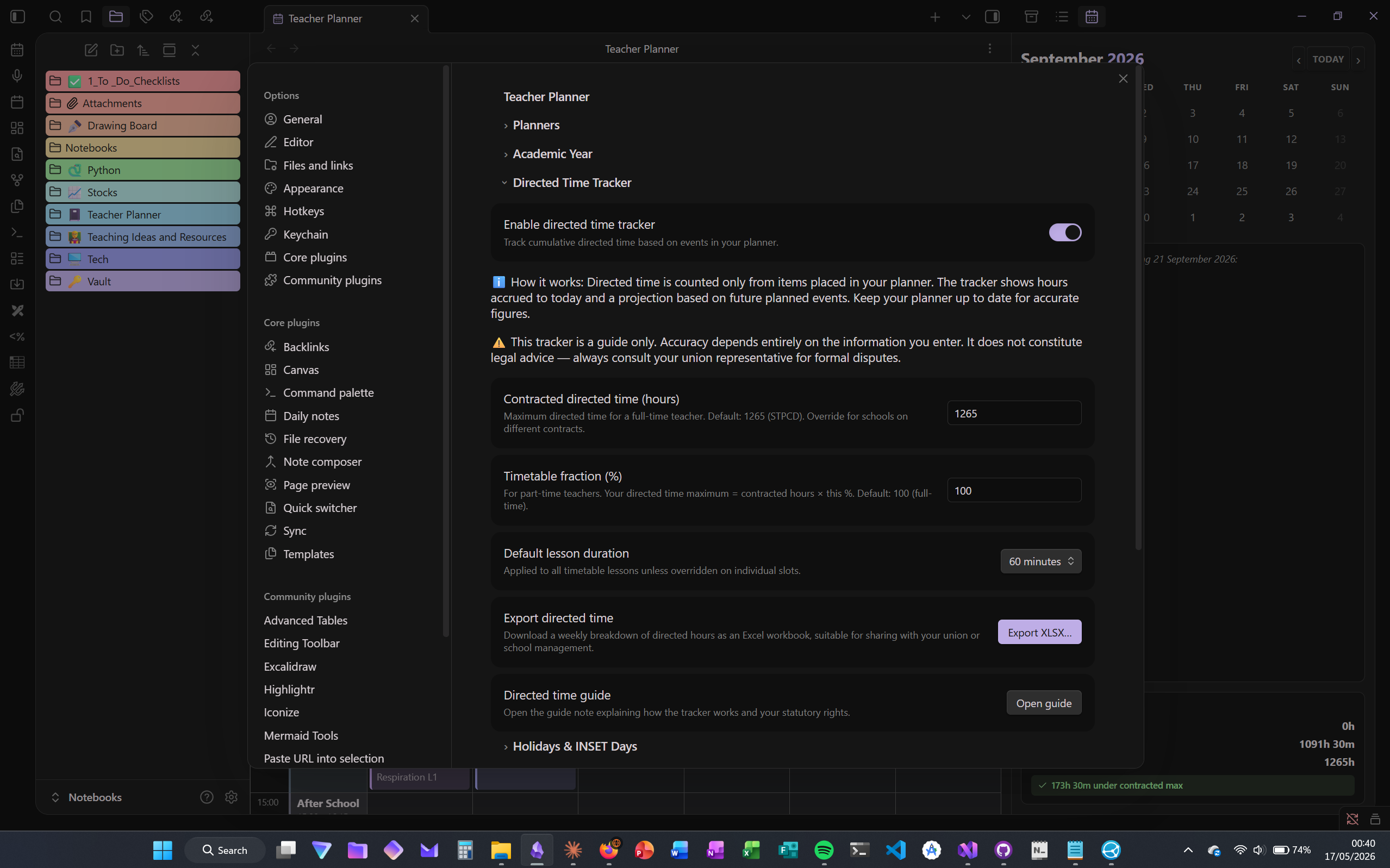Open the tags pane icon
1390x868 pixels.
click(146, 17)
